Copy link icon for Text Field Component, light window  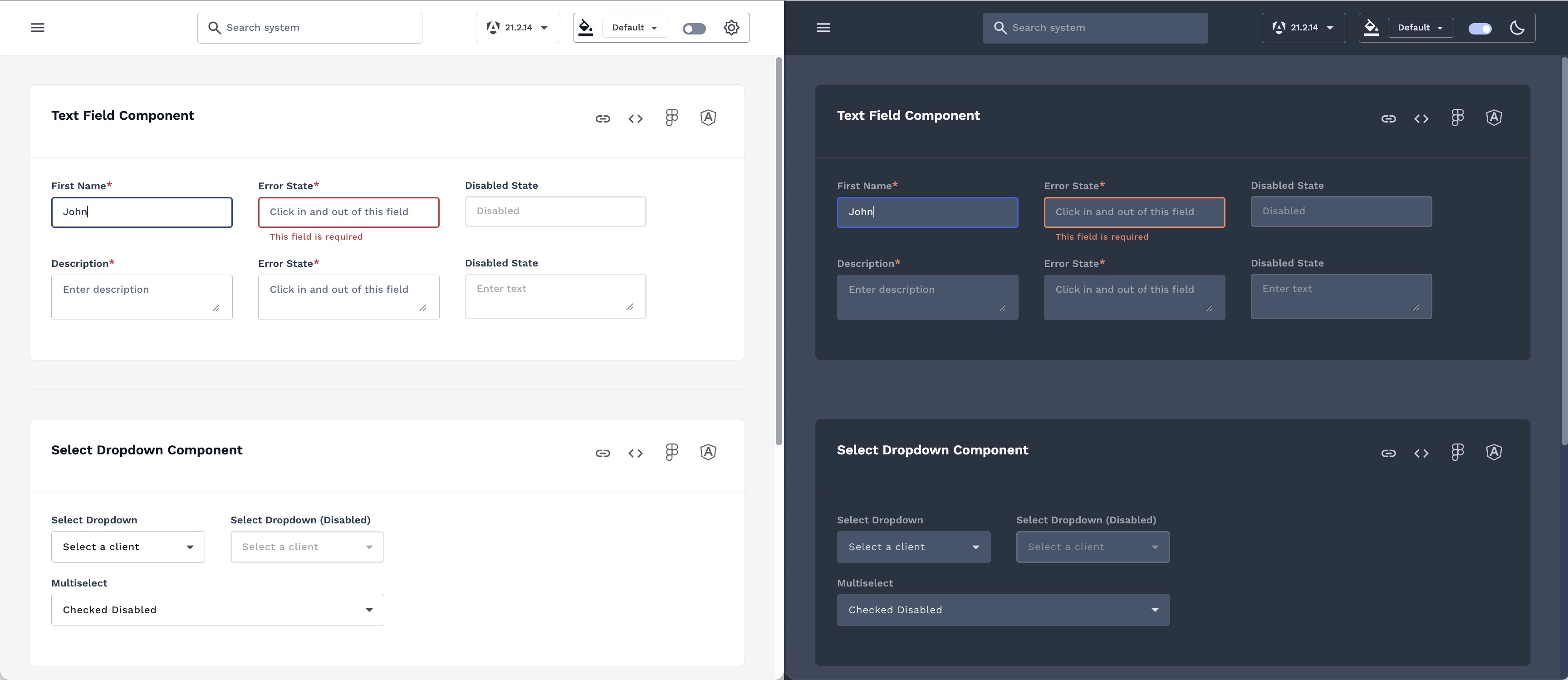603,119
